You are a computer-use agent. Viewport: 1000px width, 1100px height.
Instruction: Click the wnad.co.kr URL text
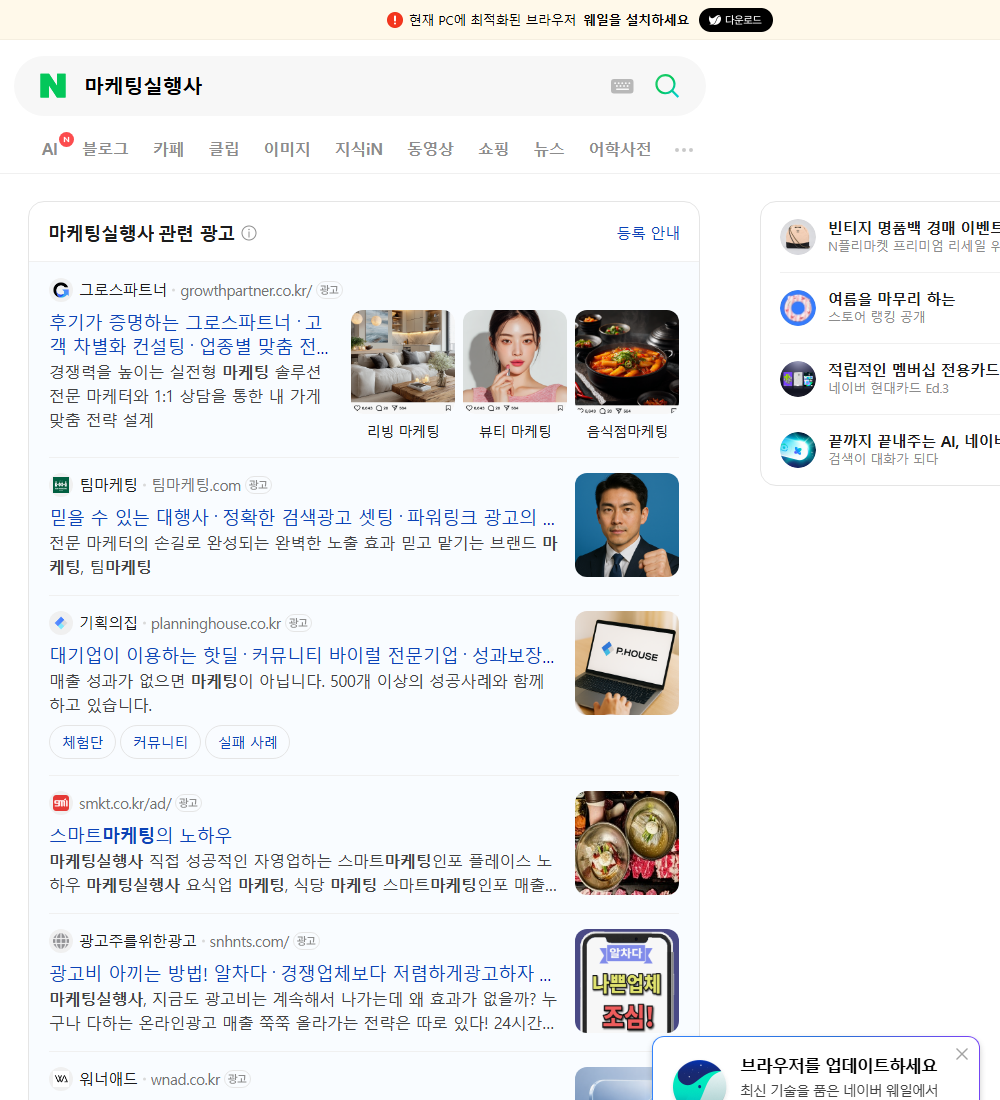pyautogui.click(x=186, y=1080)
